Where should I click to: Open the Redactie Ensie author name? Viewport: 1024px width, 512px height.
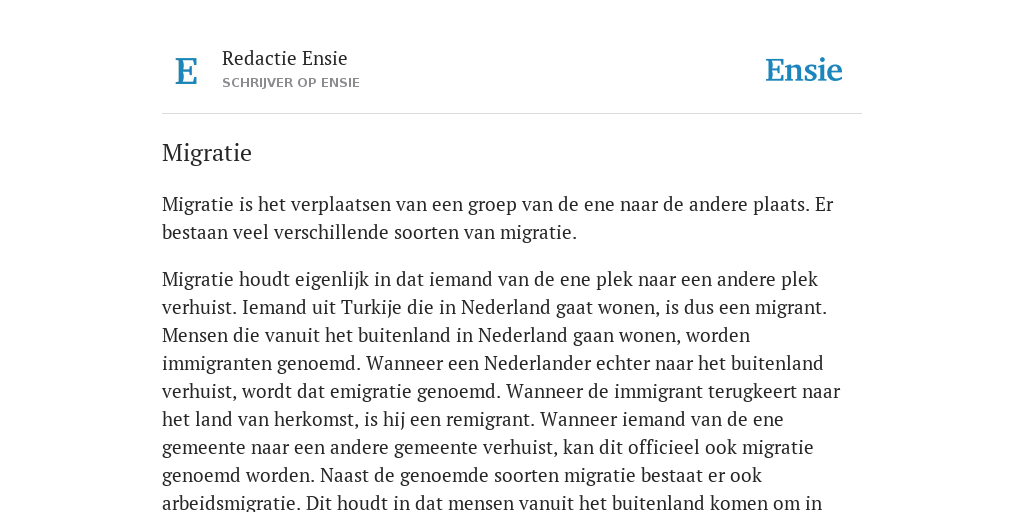point(284,58)
